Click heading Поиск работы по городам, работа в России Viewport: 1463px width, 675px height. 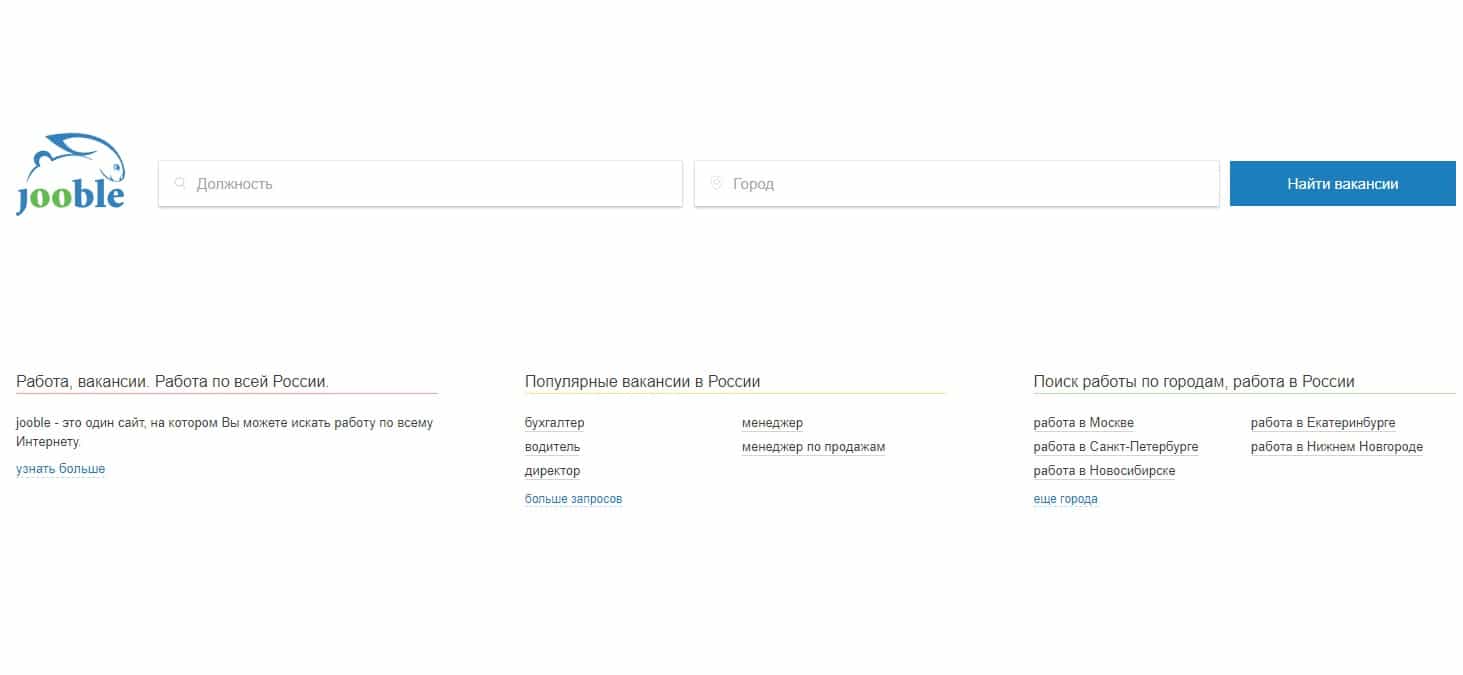pos(1194,382)
